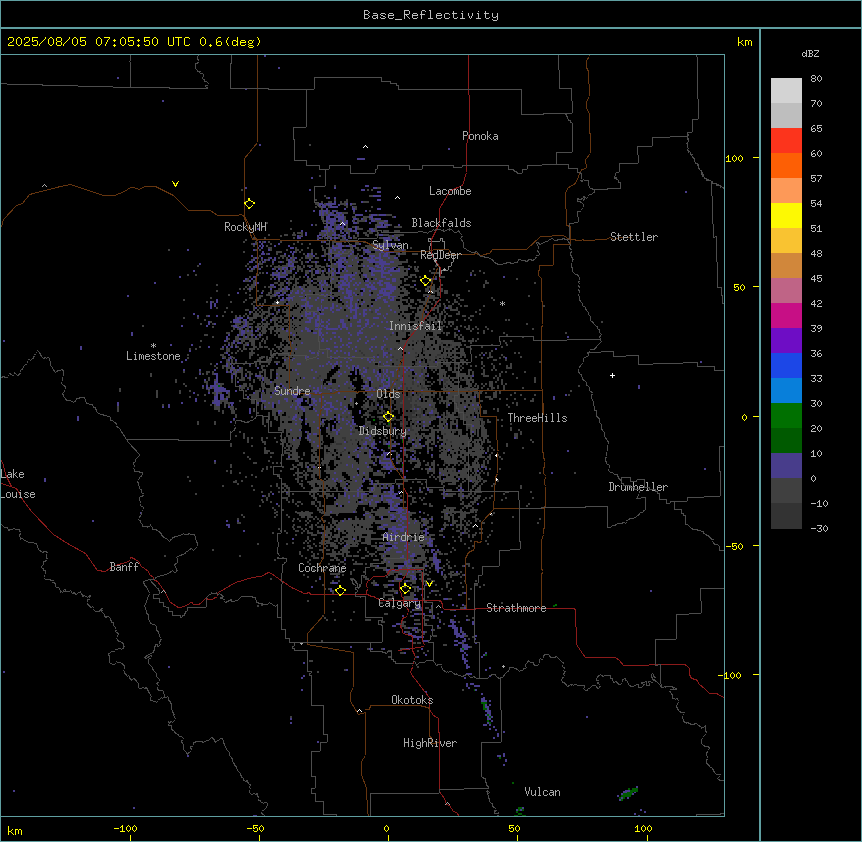Select yellow diamond marker between Olds and Didsbury
Screen dimensions: 862x842
[x=388, y=417]
